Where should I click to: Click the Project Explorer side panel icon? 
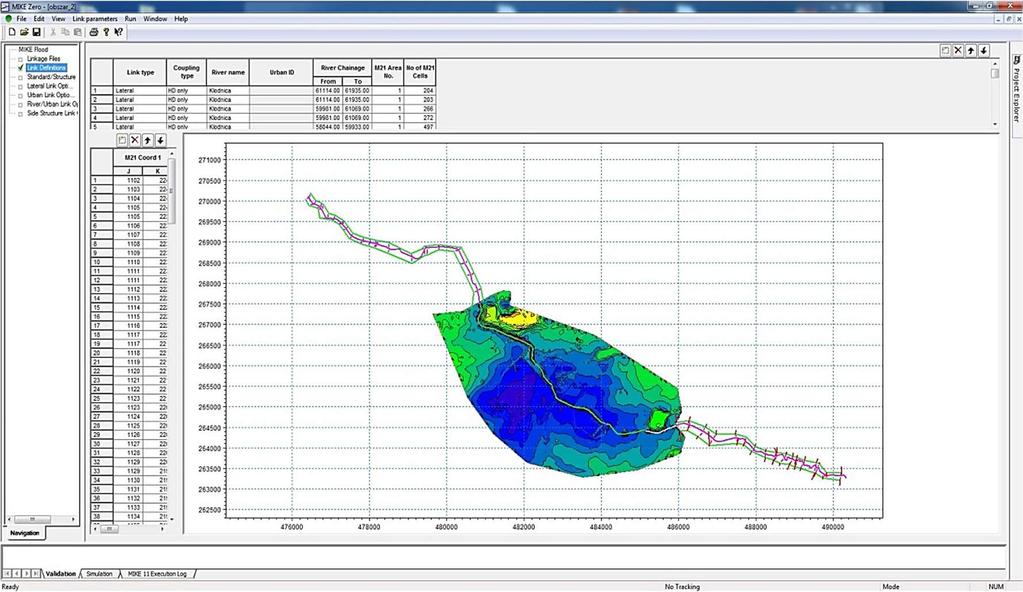(x=1016, y=60)
